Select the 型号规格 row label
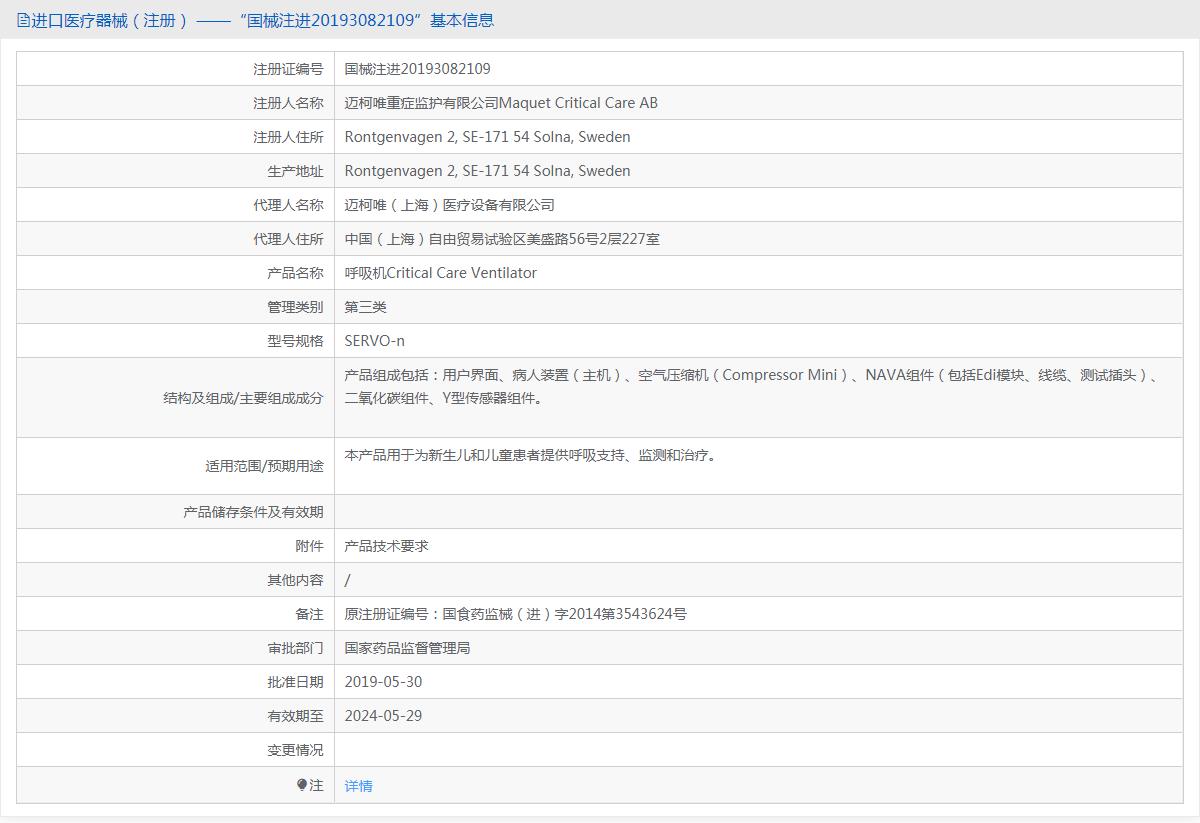This screenshot has height=823, width=1200. [x=295, y=341]
